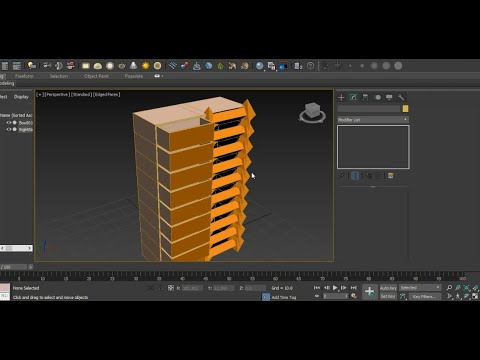Open Render Setup icon
The height and width of the screenshot is (360, 480).
(x=271, y=66)
